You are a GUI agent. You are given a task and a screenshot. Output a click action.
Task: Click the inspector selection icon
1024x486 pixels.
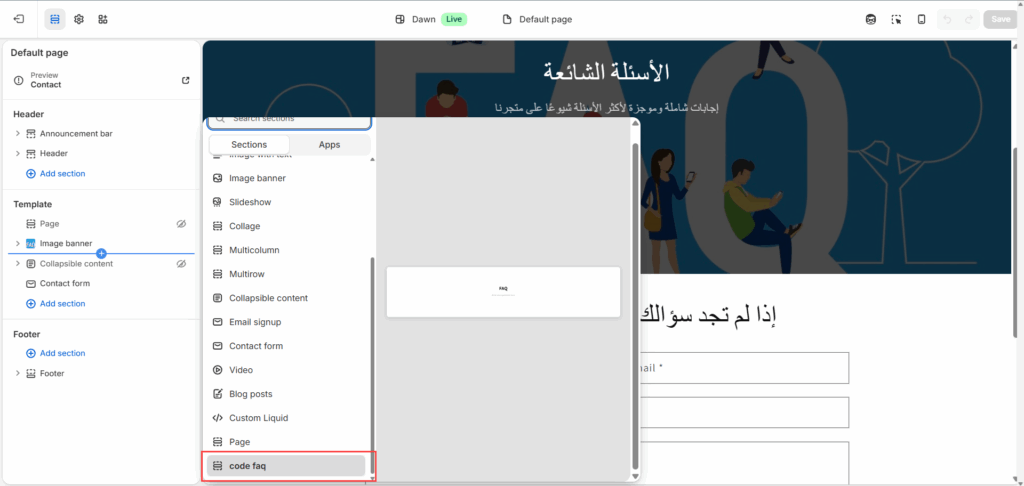pos(896,19)
